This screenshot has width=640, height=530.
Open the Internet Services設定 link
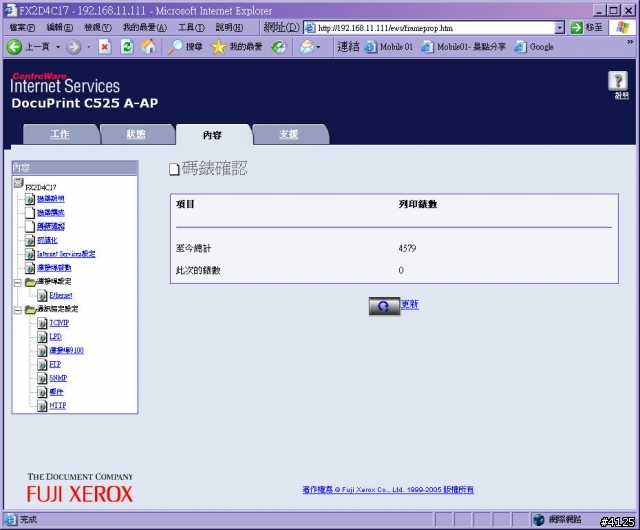66,254
